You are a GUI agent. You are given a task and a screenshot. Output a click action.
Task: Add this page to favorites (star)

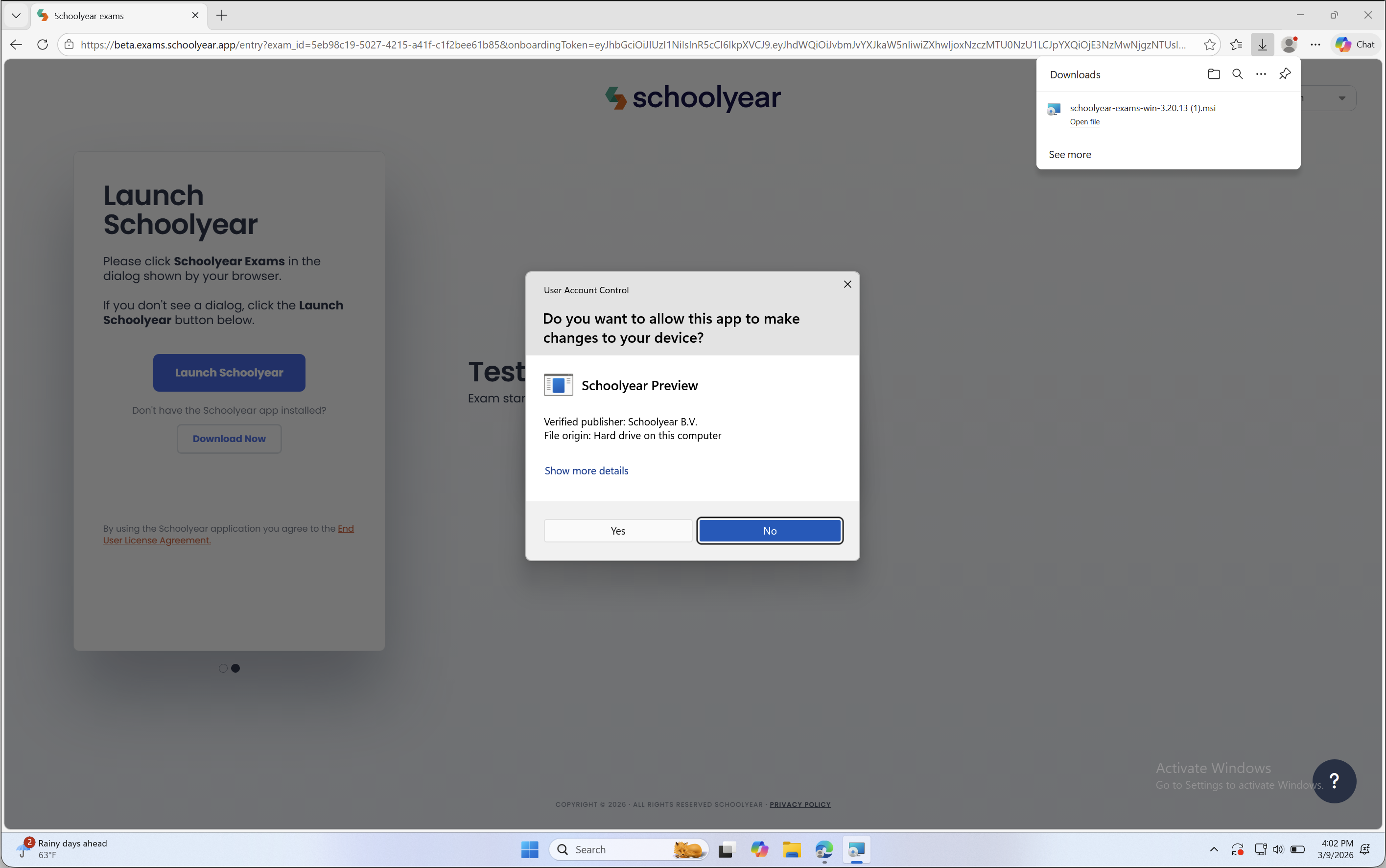(x=1209, y=45)
